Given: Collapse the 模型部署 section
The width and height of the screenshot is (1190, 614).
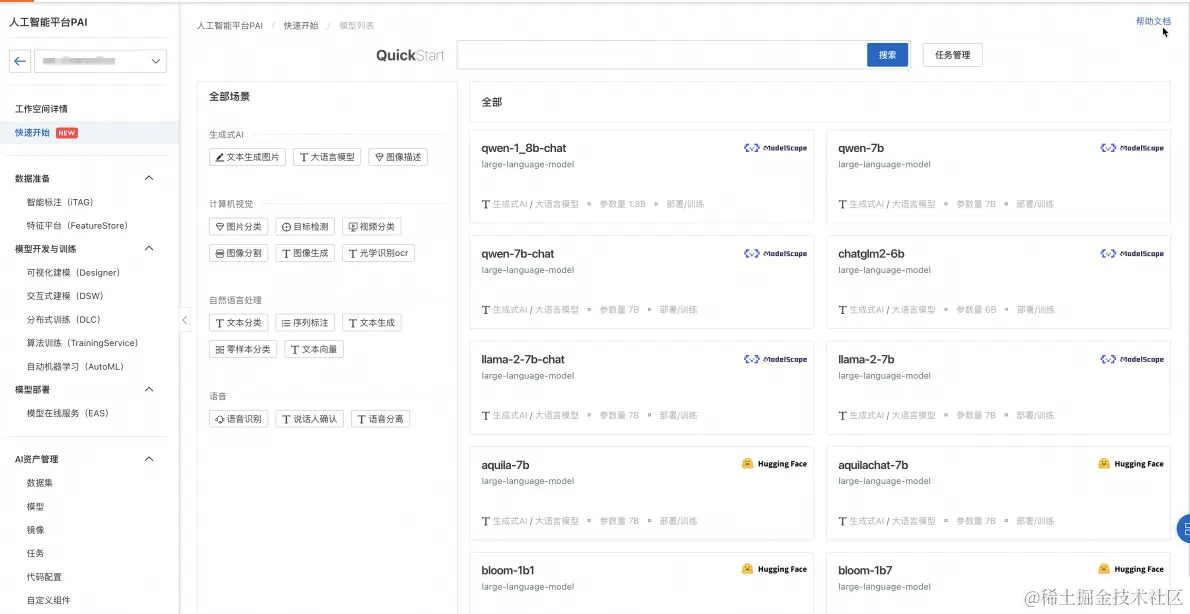Looking at the screenshot, I should (x=149, y=389).
